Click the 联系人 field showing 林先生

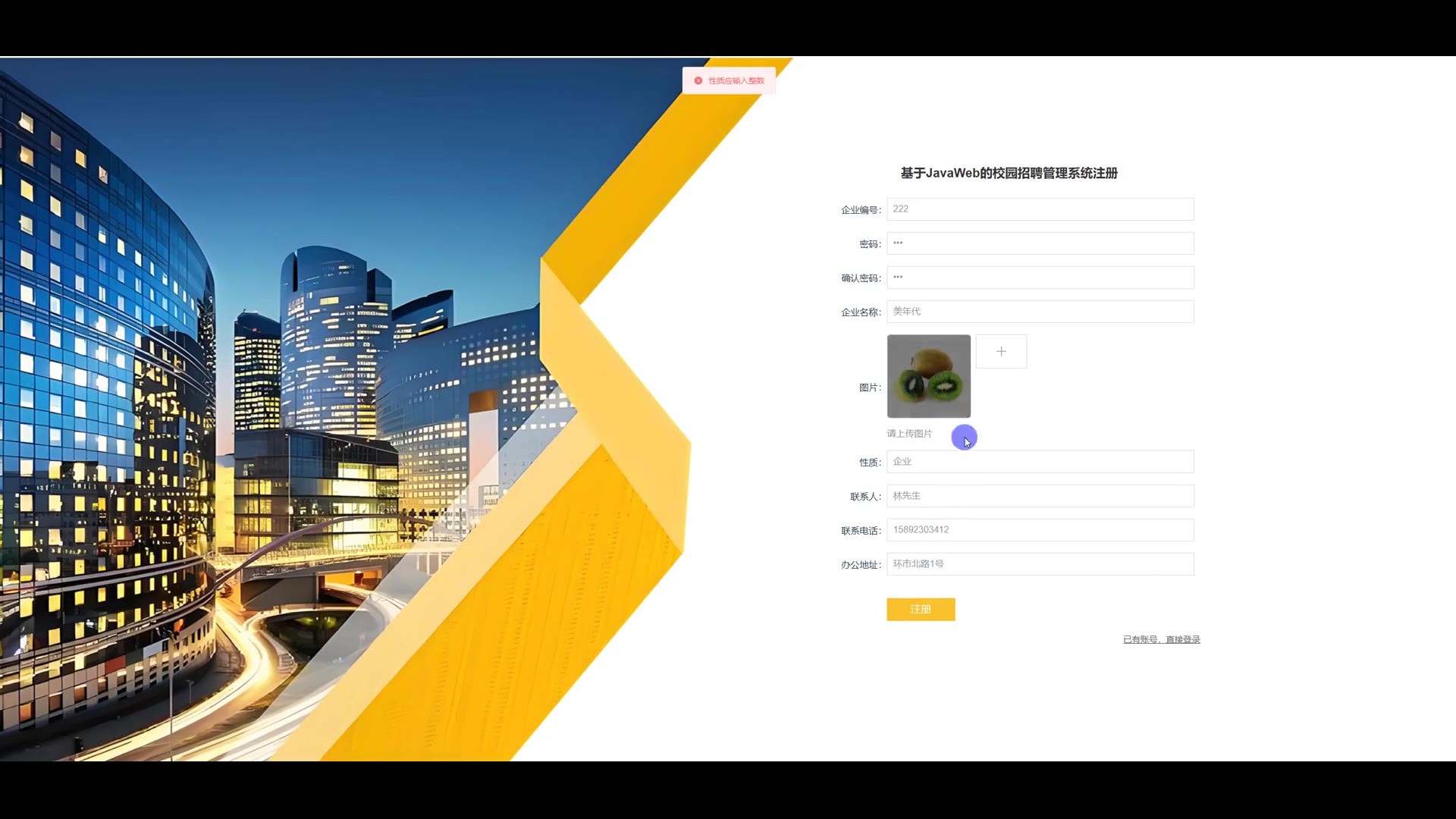pos(1040,496)
